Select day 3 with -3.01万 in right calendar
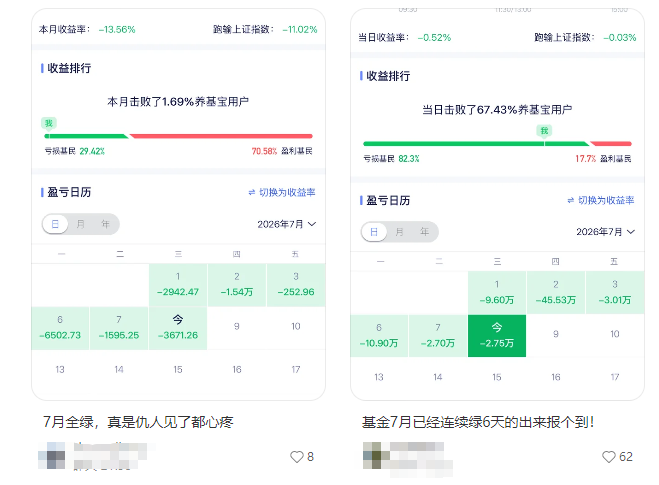Viewport: 659px width, 485px height. click(615, 293)
